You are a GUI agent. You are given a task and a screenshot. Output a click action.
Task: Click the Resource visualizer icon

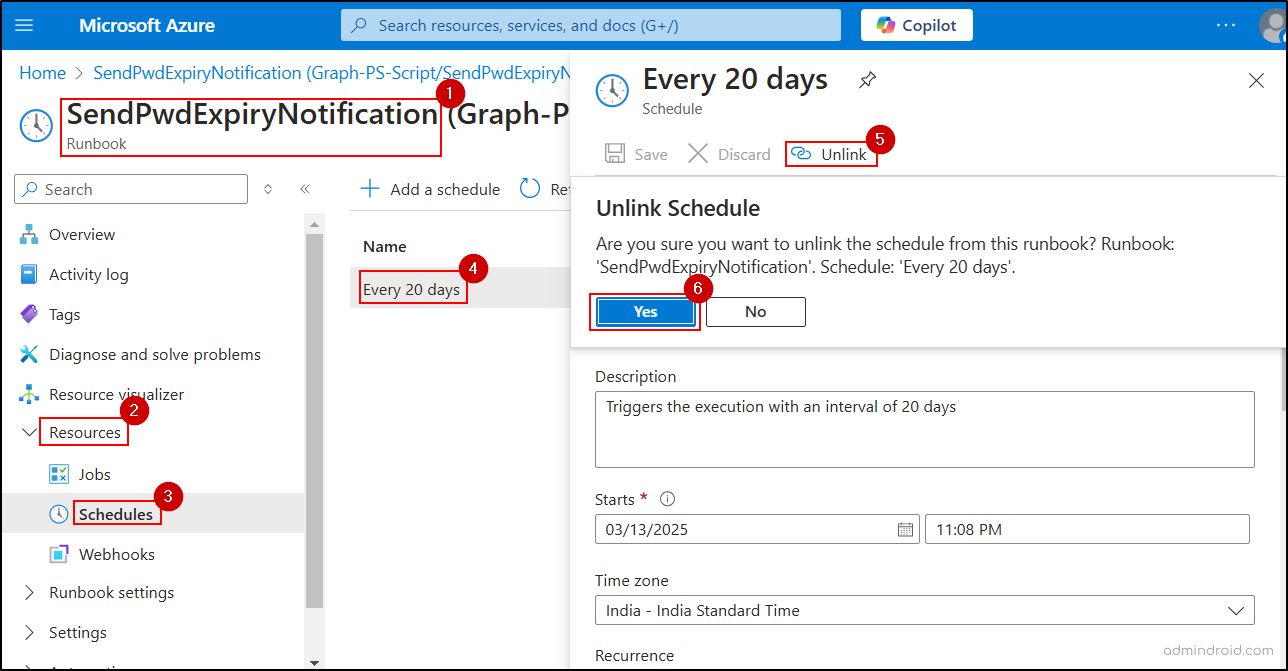coord(29,394)
